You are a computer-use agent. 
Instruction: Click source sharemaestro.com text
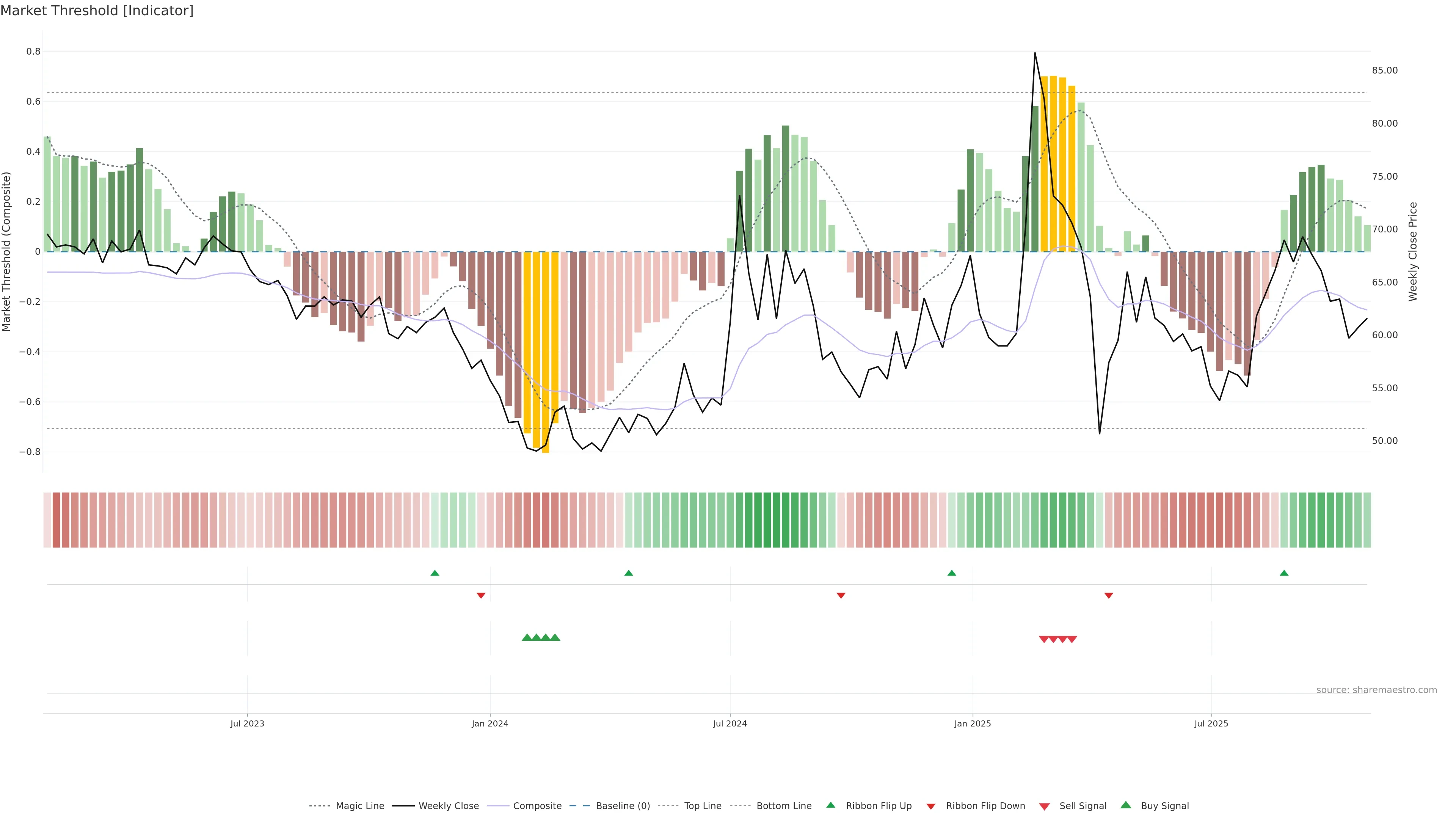[x=1376, y=690]
